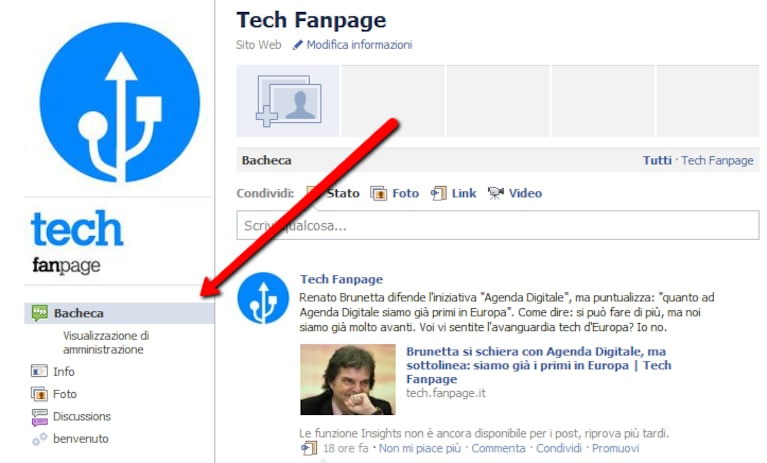Click the Brunetta article photo thumbnail

click(x=348, y=379)
